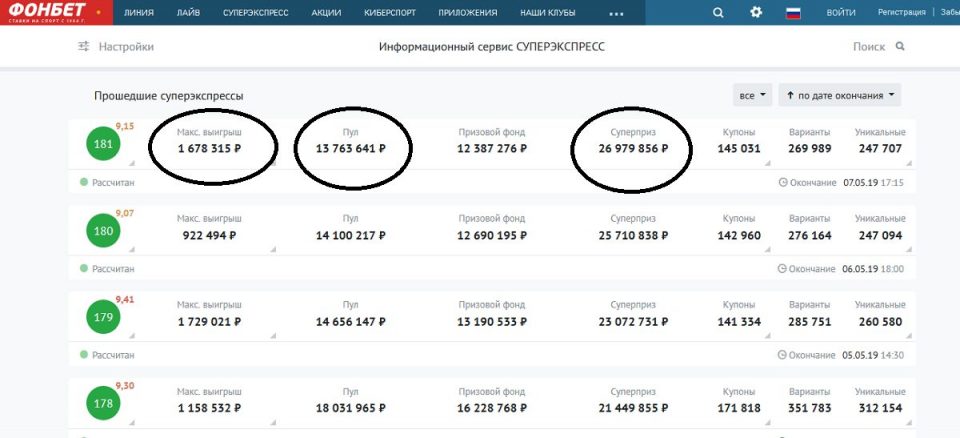Open the search magnifier in top bar
This screenshot has height=438, width=960.
click(718, 13)
